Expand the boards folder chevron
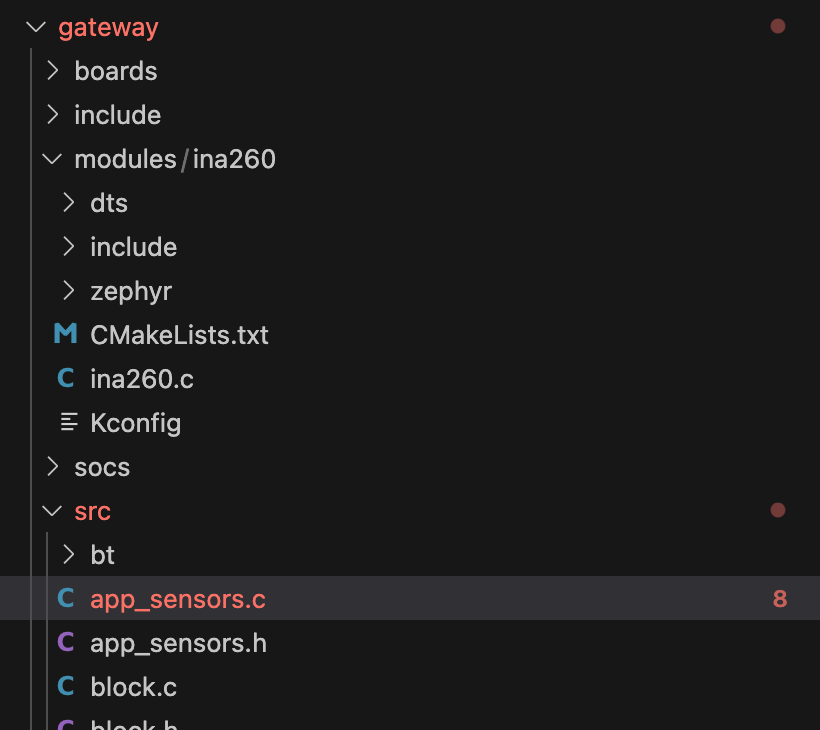The height and width of the screenshot is (730, 820). pos(52,70)
